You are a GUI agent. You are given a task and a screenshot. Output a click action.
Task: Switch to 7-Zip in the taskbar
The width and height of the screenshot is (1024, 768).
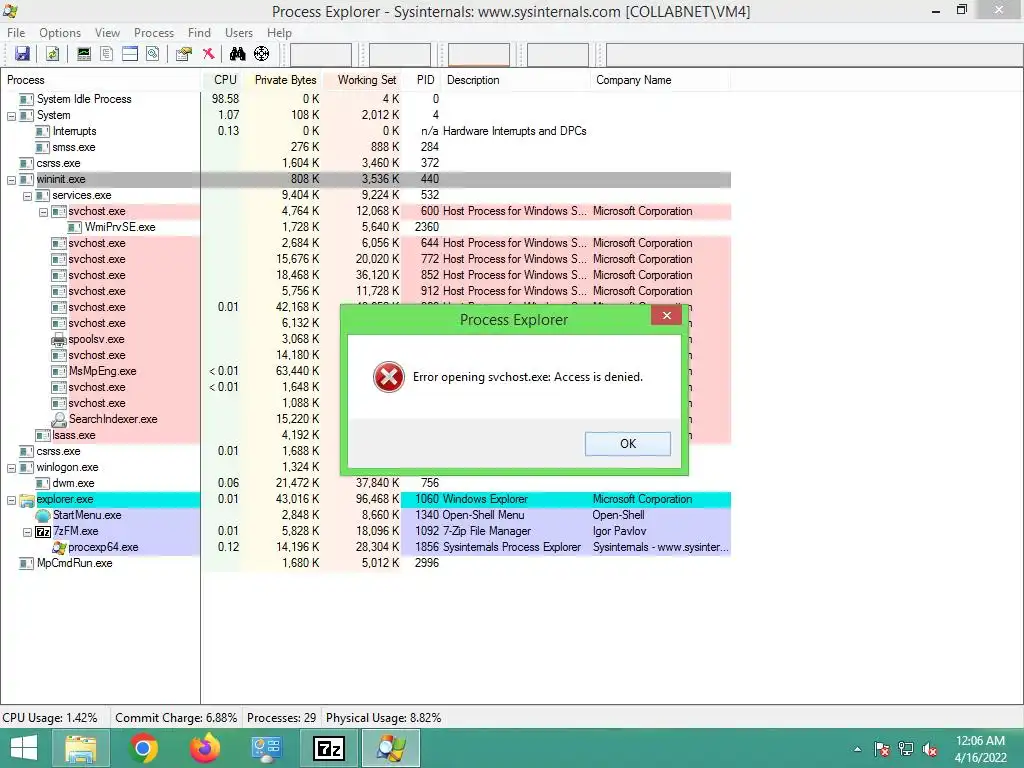tap(329, 748)
